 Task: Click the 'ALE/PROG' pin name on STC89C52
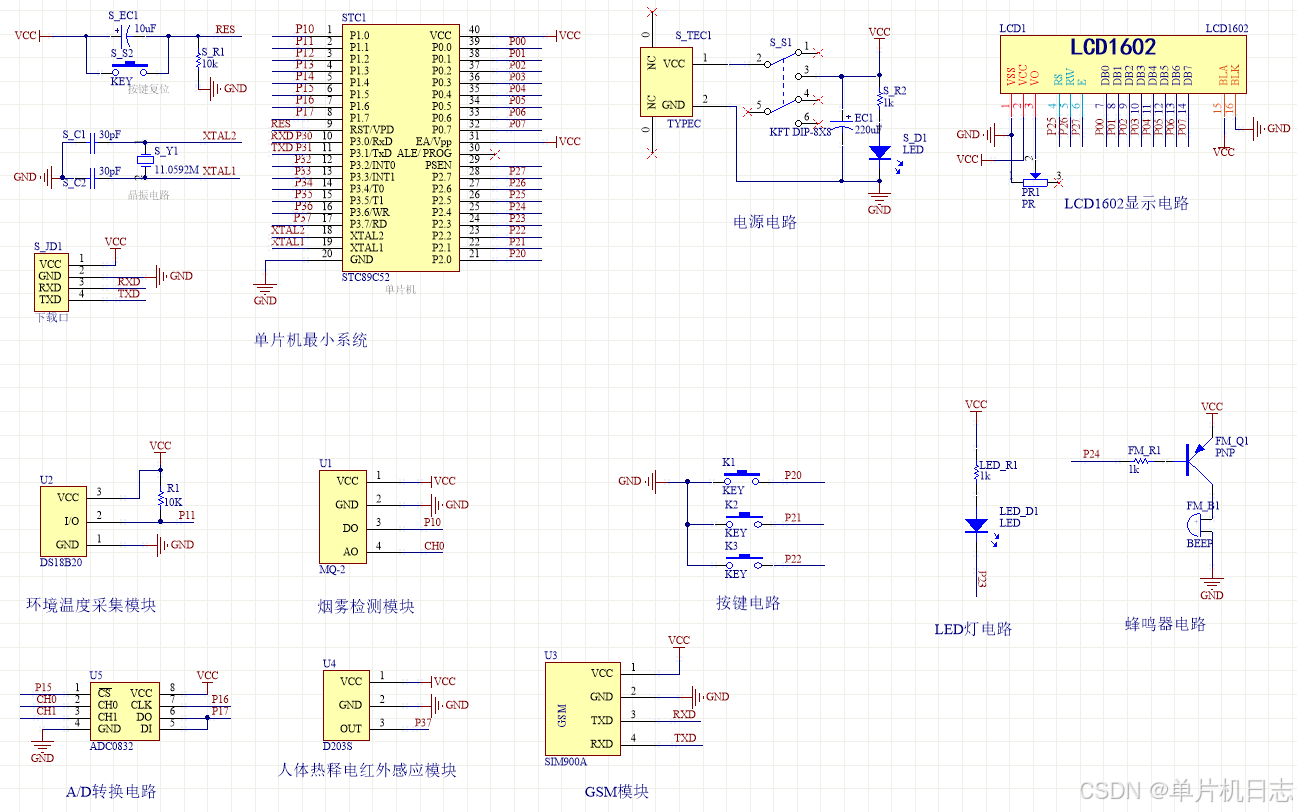(424, 153)
